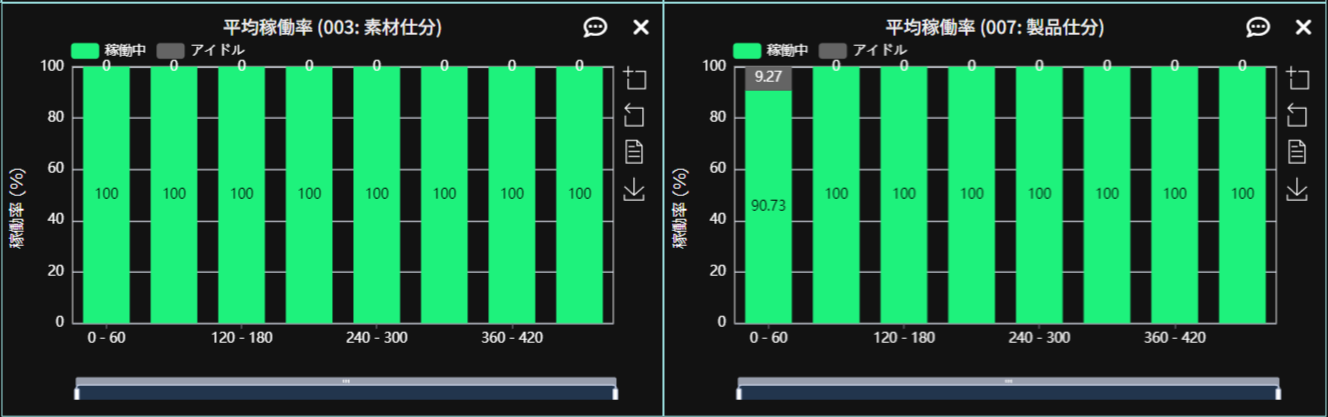
Task: Download 007: 製品仕分 chart as image
Action: tap(1296, 189)
